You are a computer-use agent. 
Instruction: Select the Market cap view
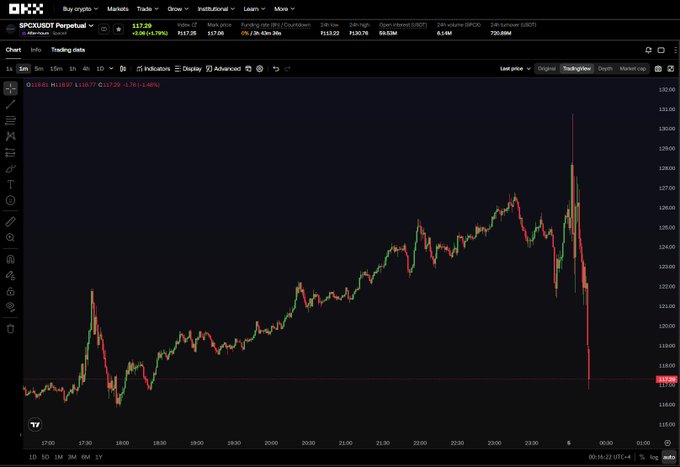[x=632, y=69]
